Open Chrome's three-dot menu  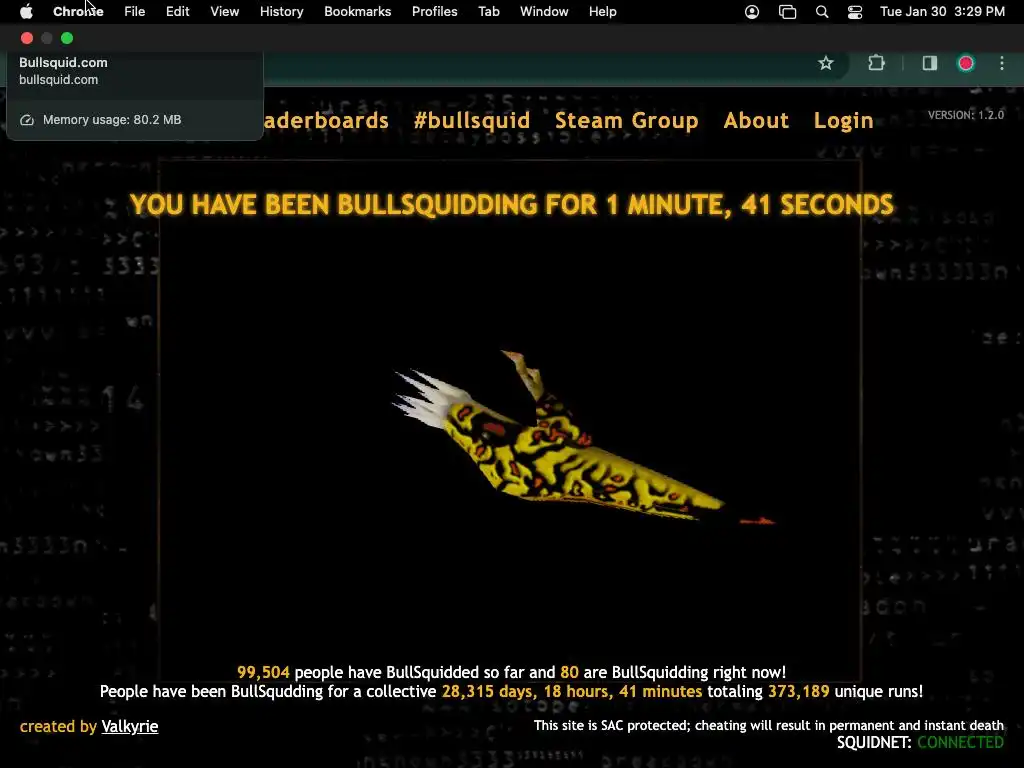1002,63
